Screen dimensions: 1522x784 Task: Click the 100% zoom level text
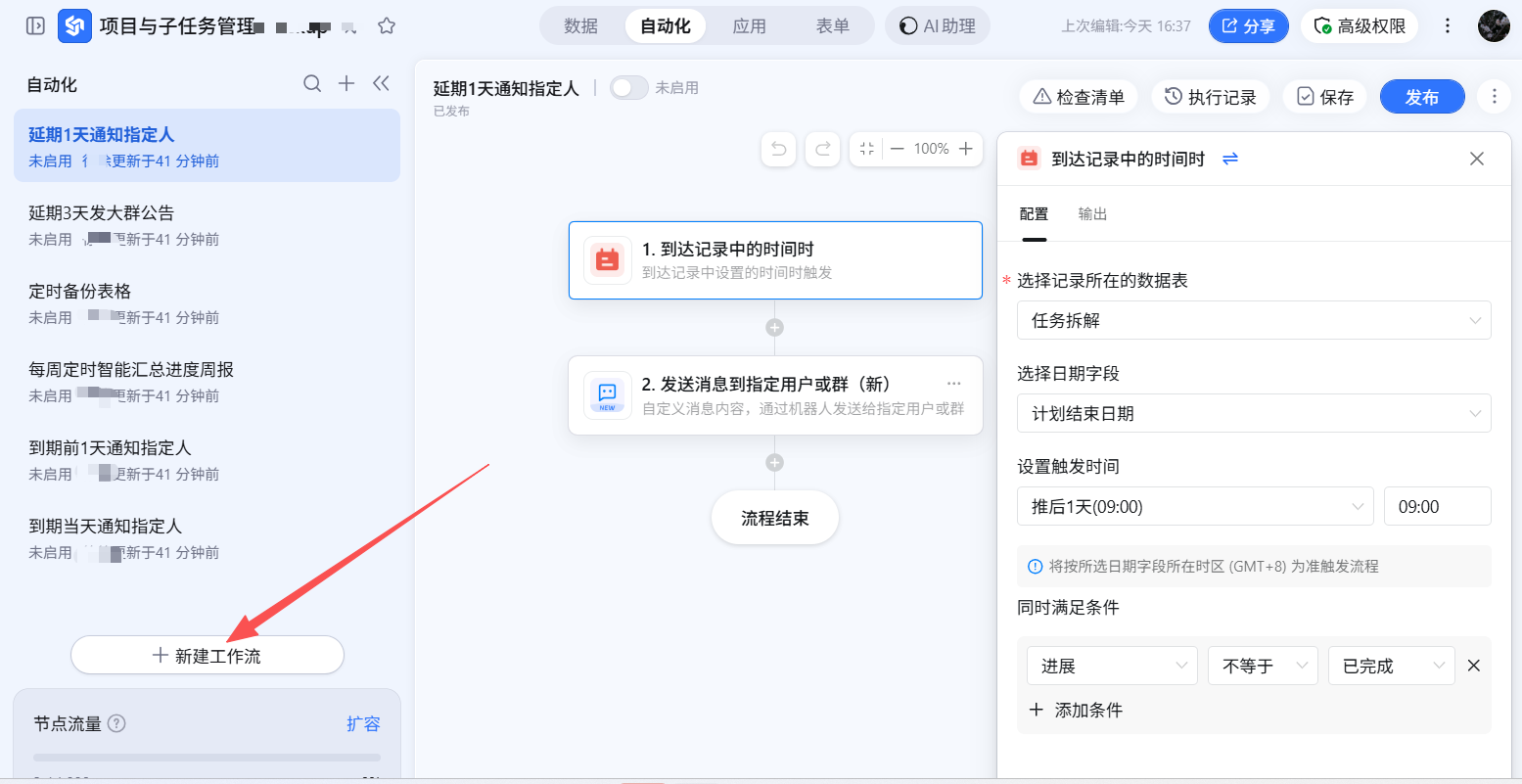[931, 149]
